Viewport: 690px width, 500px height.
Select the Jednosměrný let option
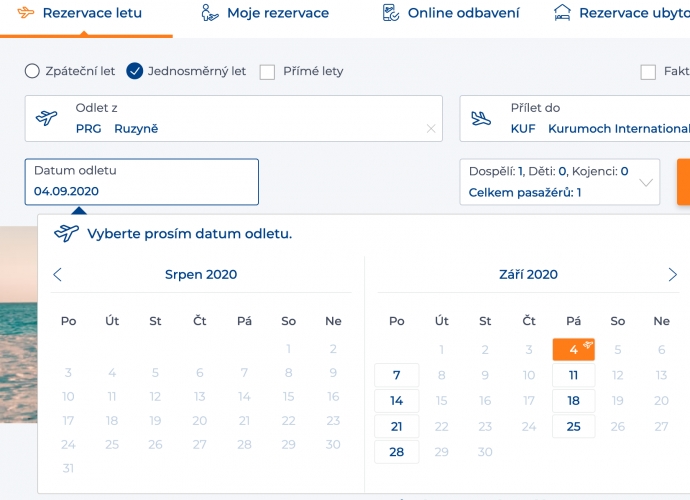point(135,71)
